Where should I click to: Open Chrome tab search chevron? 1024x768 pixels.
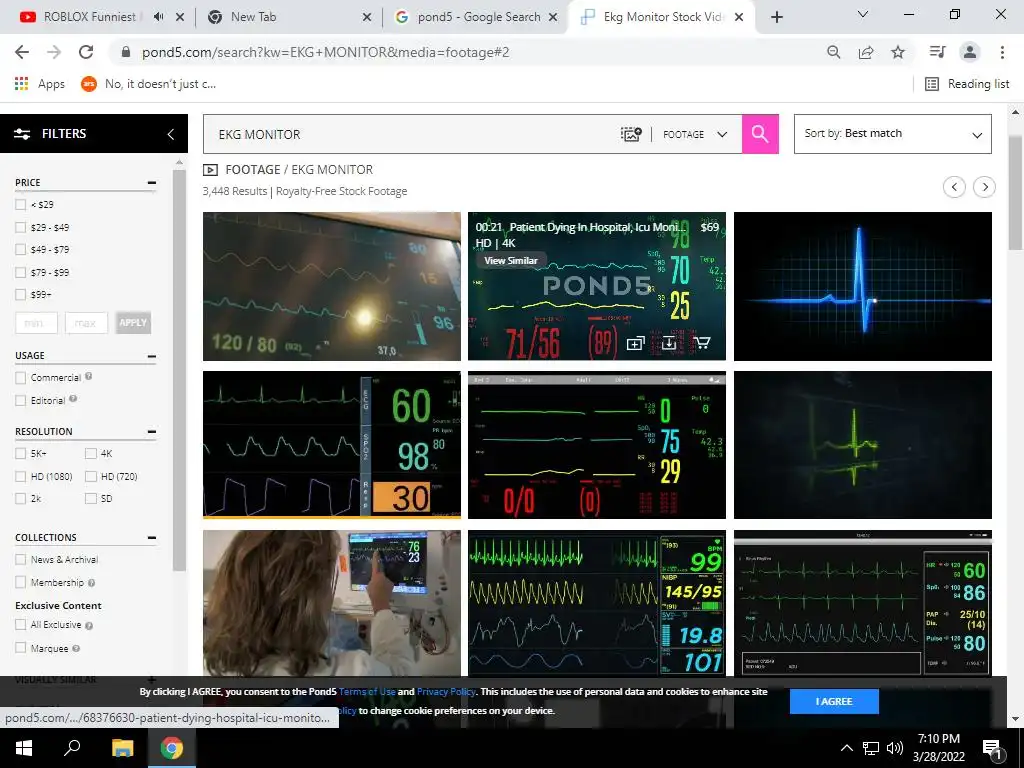coord(863,14)
